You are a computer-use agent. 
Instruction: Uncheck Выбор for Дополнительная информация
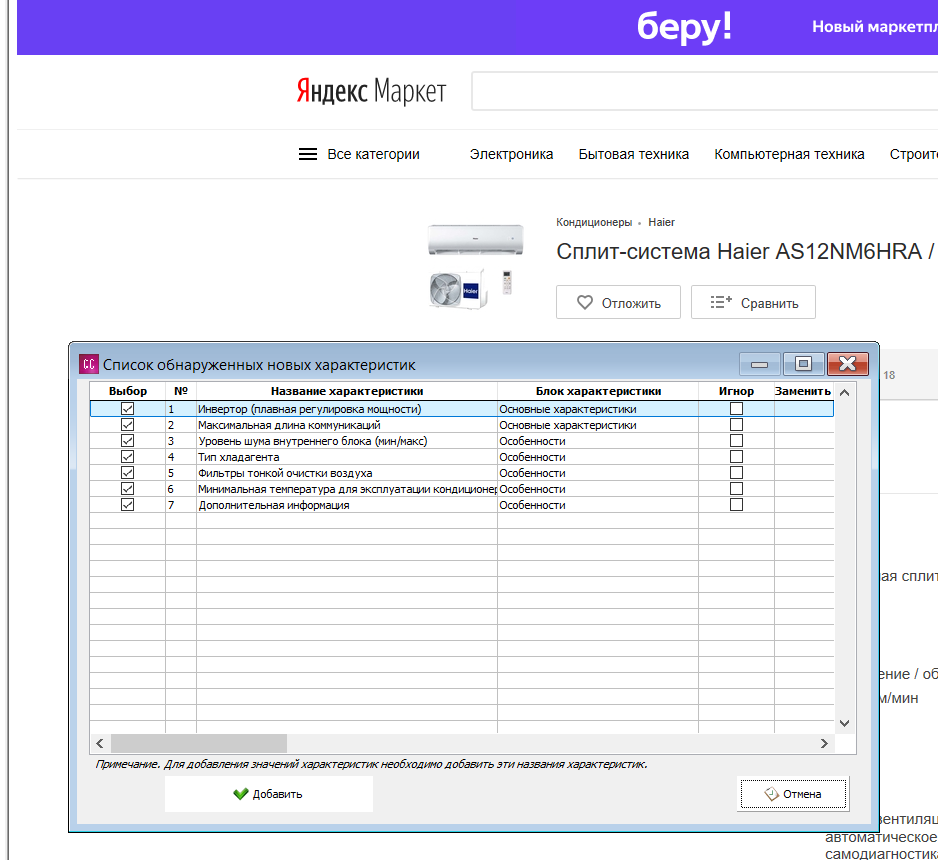(127, 505)
